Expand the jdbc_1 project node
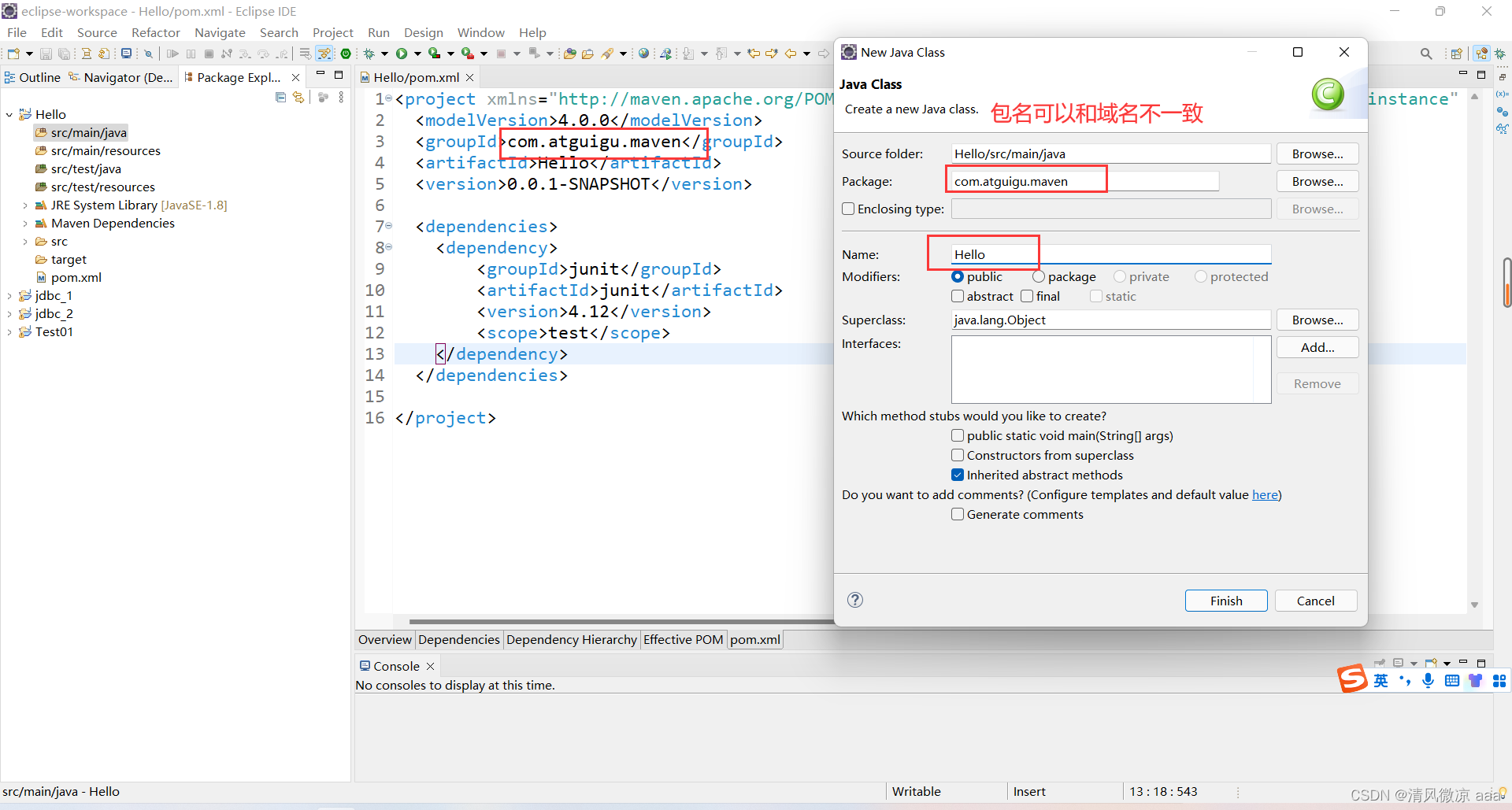Viewport: 1512px width, 810px height. 9,295
